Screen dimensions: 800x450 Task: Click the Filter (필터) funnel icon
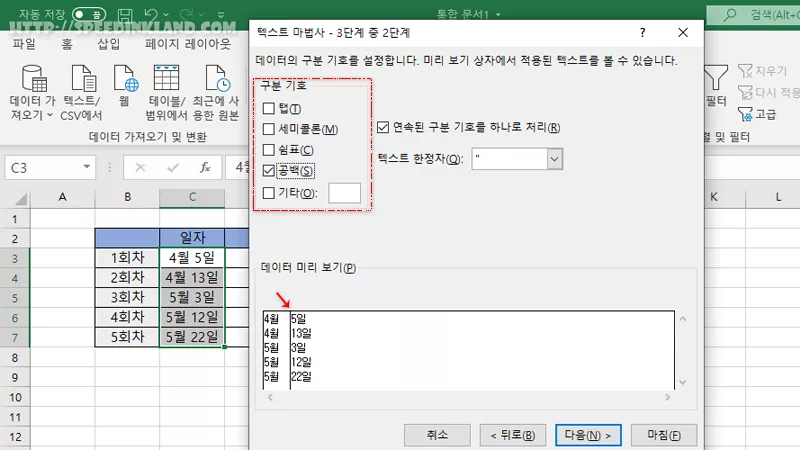tap(716, 78)
